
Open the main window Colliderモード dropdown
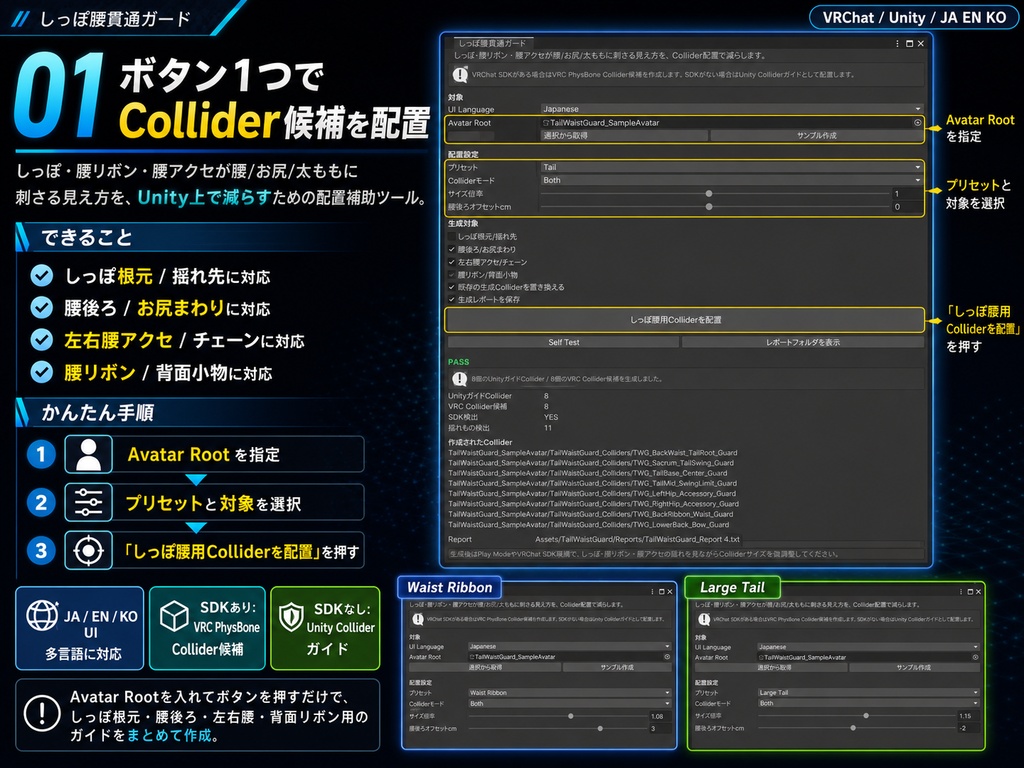click(x=731, y=180)
